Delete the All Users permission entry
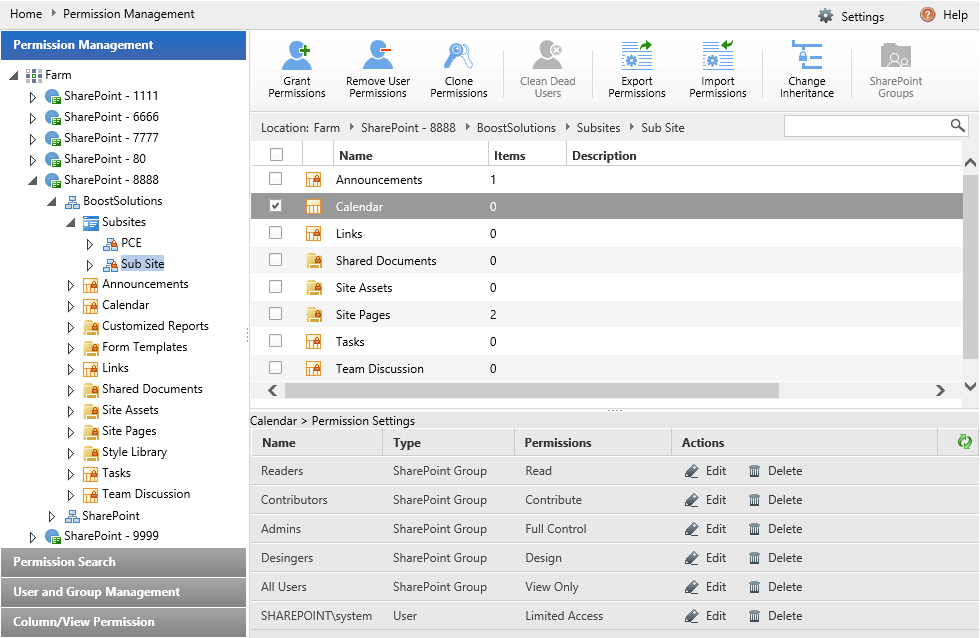Image resolution: width=980 pixels, height=638 pixels. (x=776, y=587)
